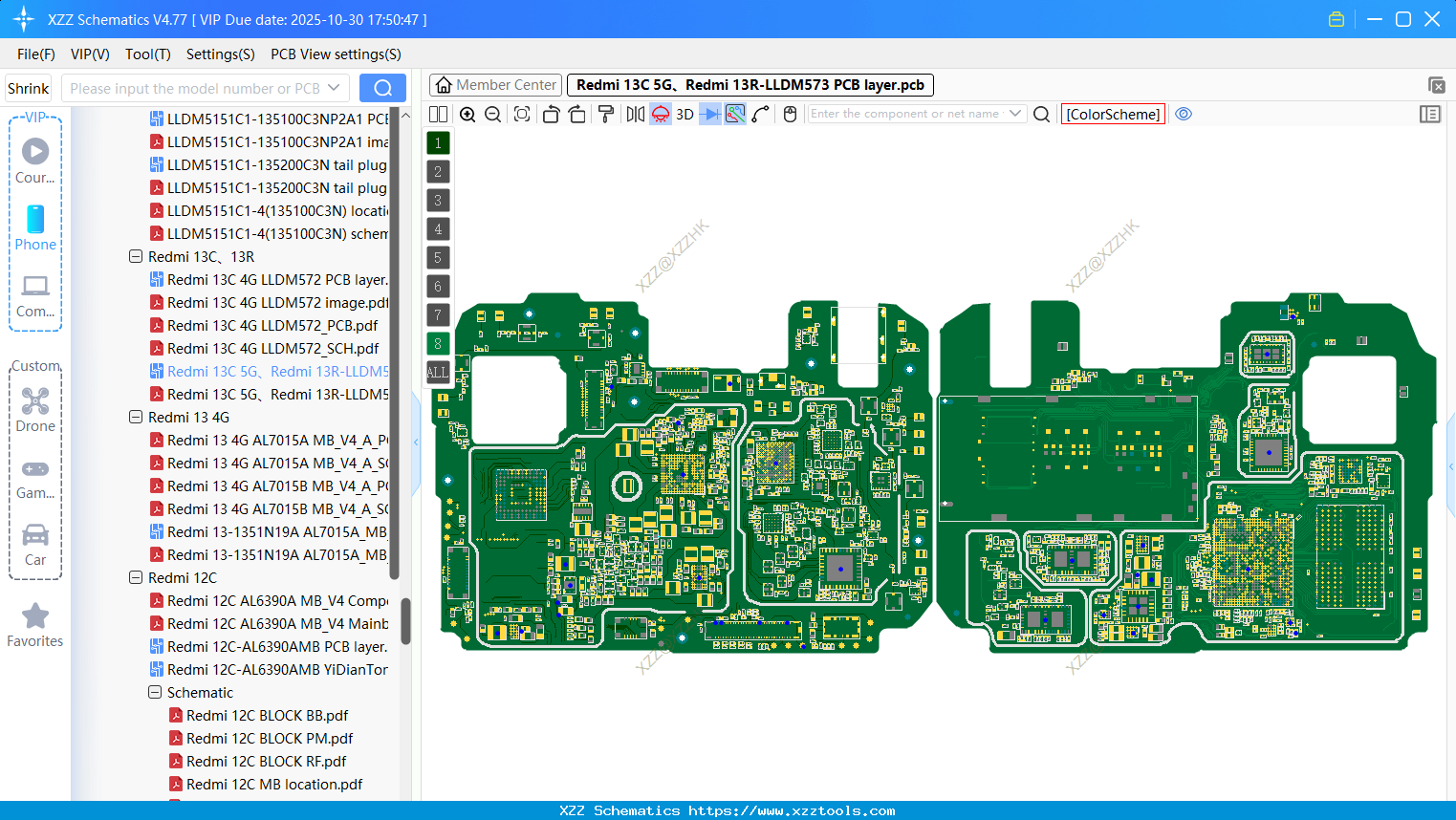Rotate the PCB view counterclockwise

pyautogui.click(x=551, y=114)
